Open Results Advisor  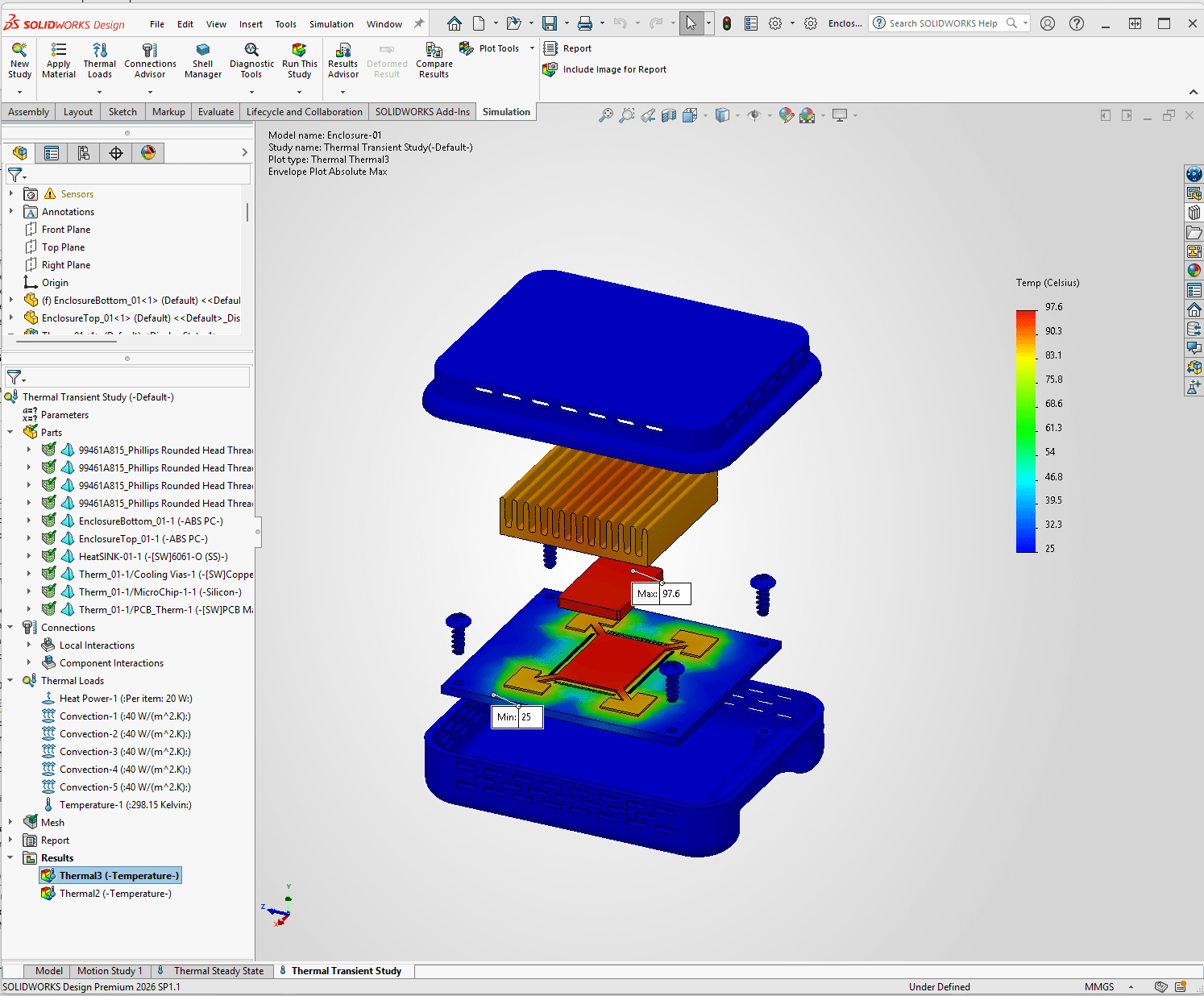pyautogui.click(x=343, y=61)
